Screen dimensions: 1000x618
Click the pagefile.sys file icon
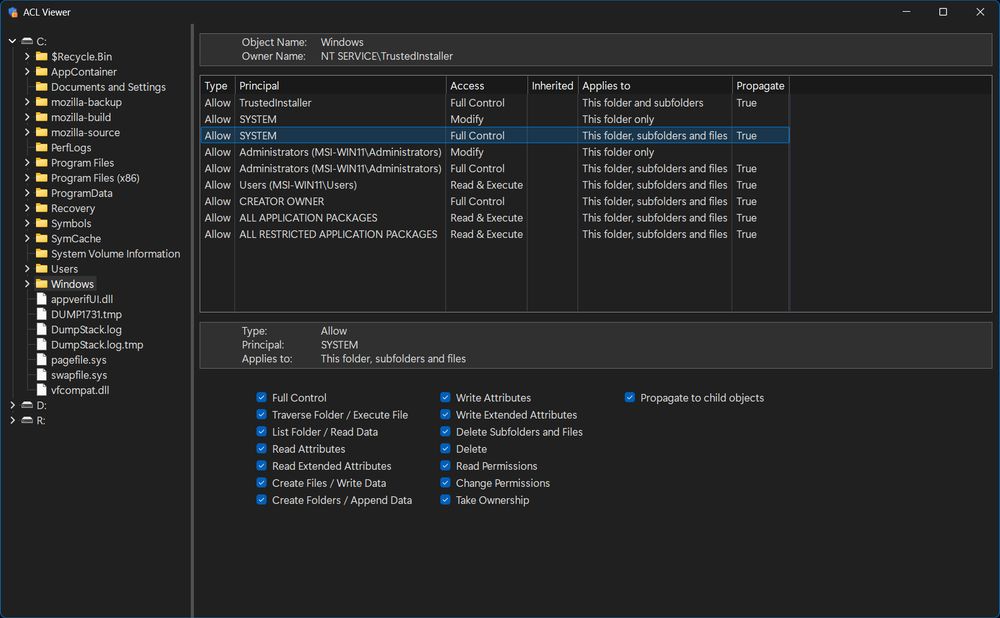(41, 360)
